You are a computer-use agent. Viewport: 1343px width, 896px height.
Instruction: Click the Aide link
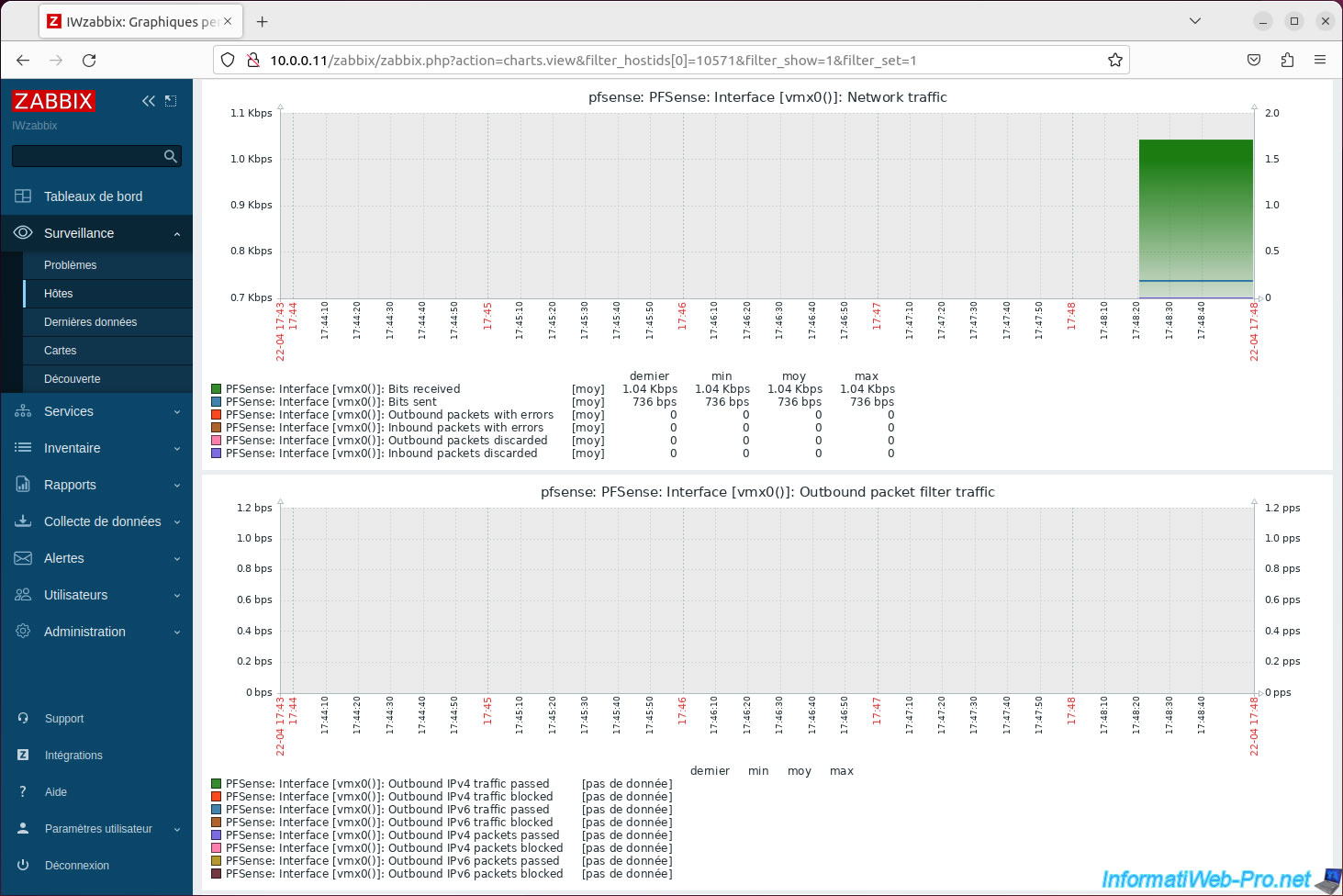pyautogui.click(x=56, y=792)
